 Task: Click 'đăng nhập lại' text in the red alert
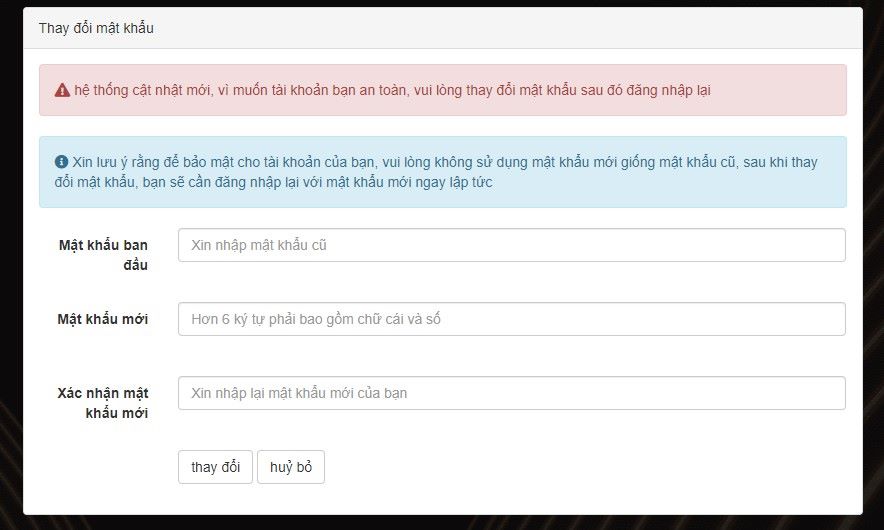pos(669,90)
